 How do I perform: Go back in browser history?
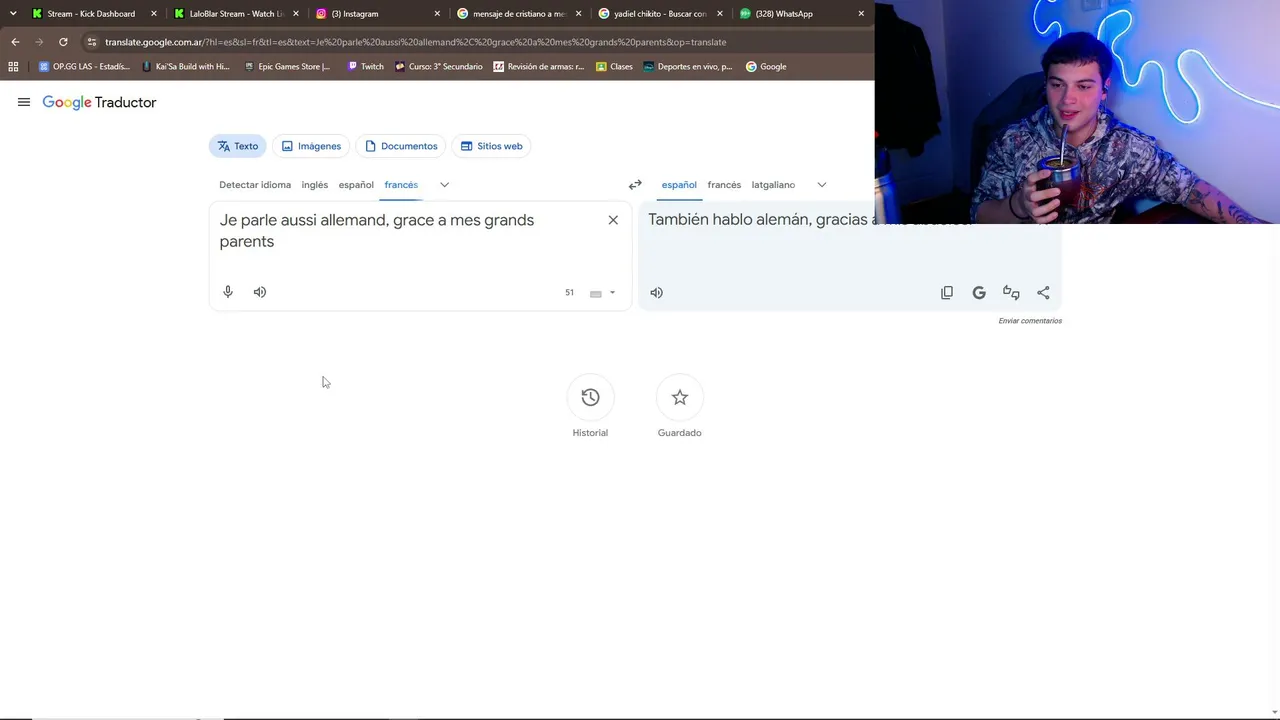tap(15, 42)
